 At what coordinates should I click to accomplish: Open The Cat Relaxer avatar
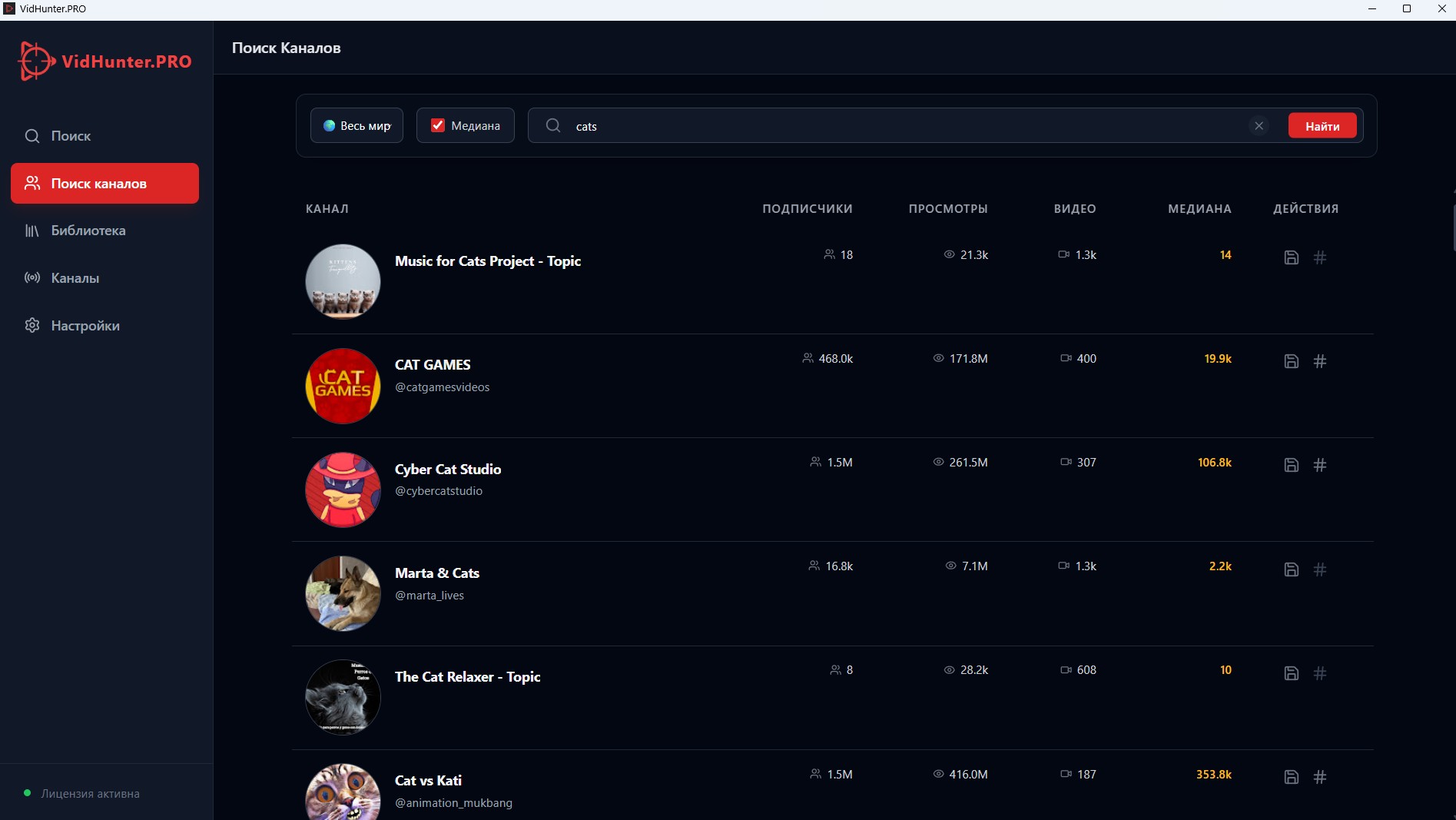point(343,697)
